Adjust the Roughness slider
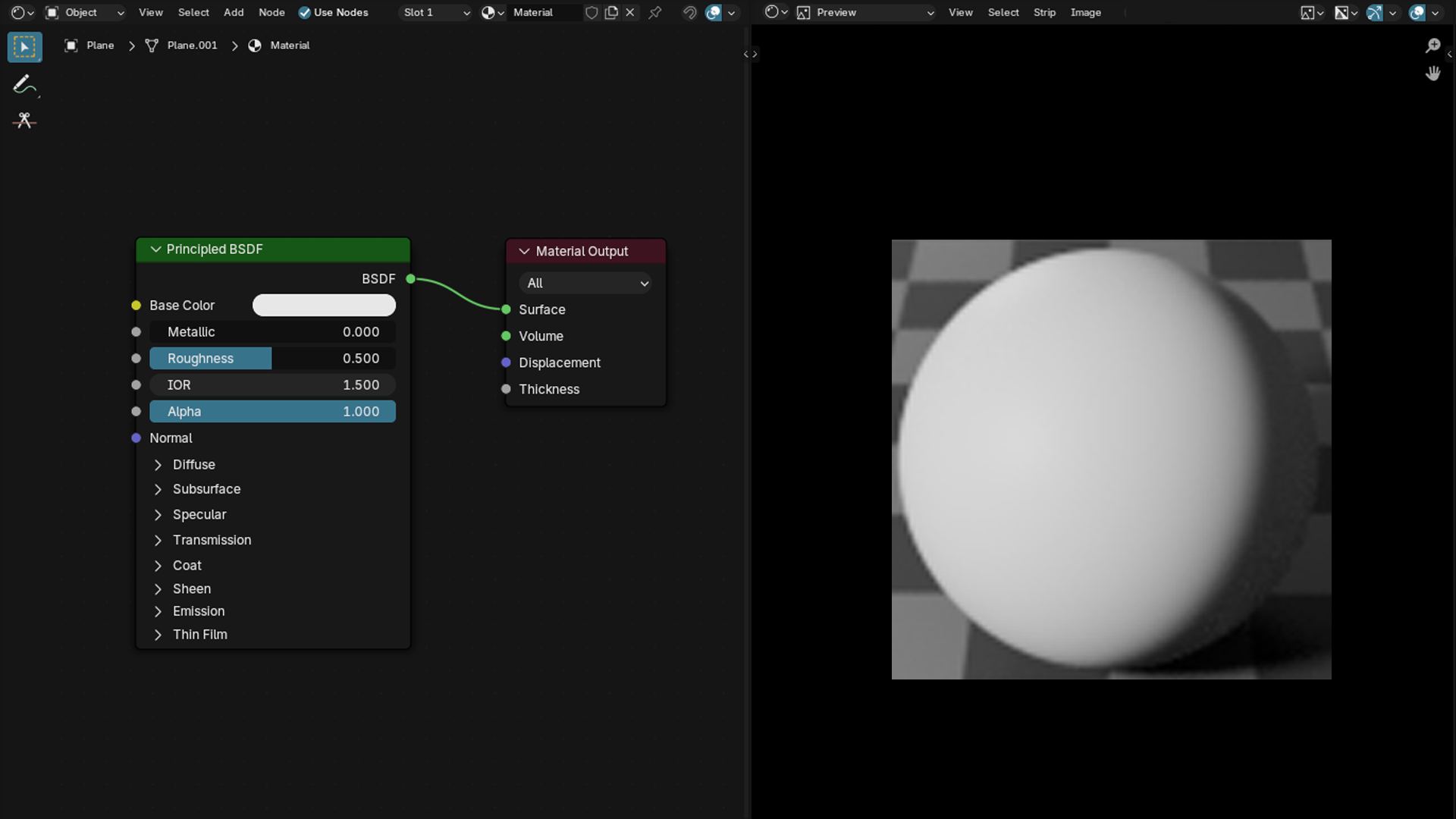1456x819 pixels. tap(272, 358)
